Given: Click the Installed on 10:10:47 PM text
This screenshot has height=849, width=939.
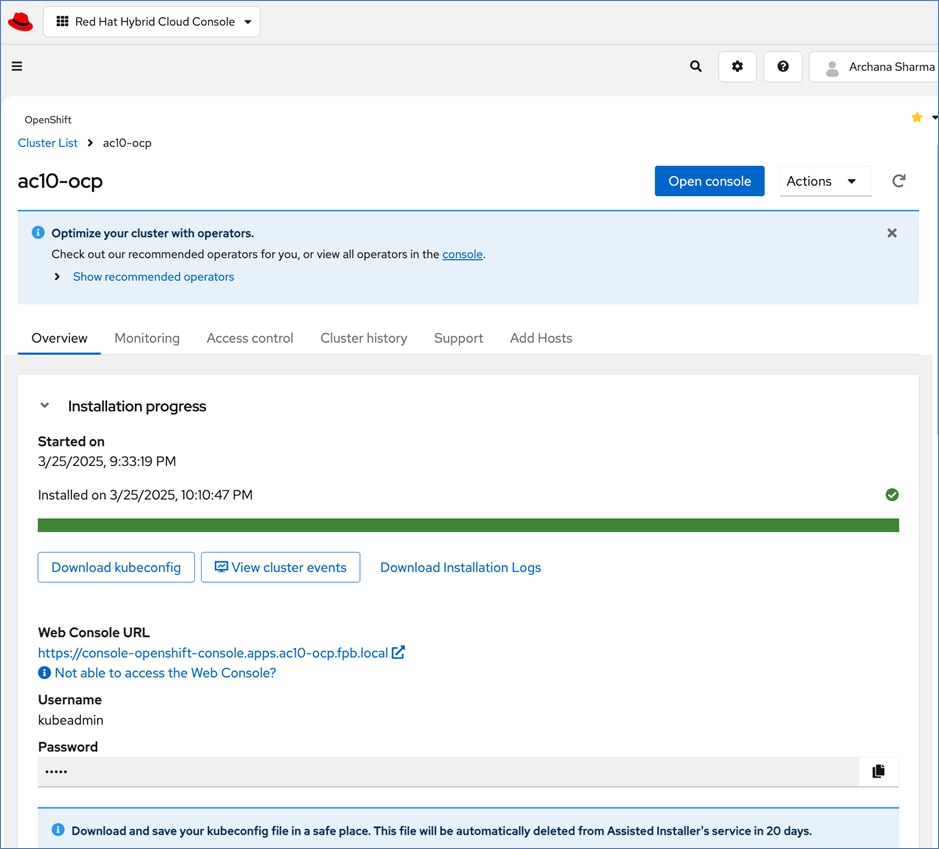Looking at the screenshot, I should point(145,495).
